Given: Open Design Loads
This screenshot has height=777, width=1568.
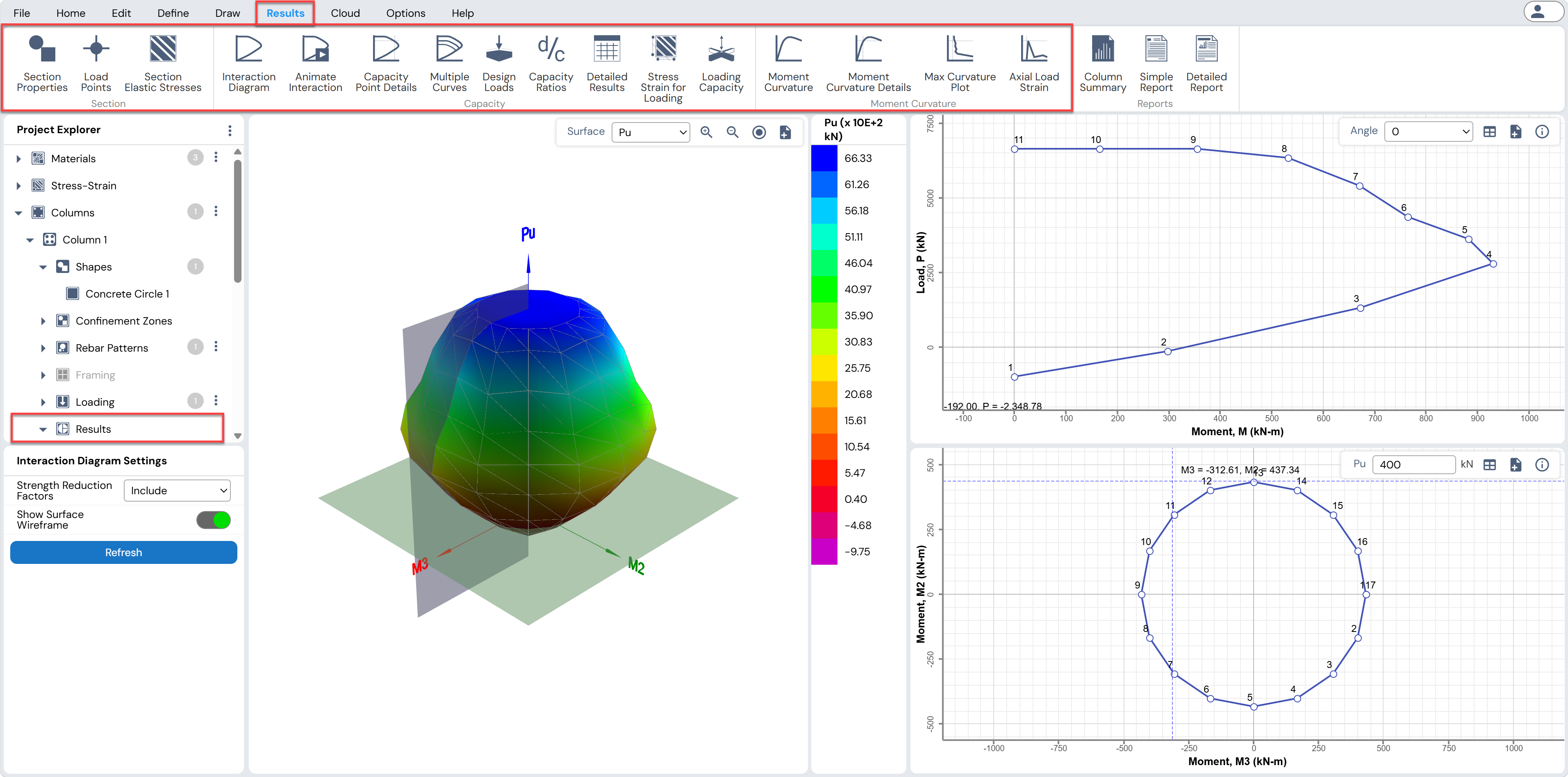Looking at the screenshot, I should tap(498, 63).
